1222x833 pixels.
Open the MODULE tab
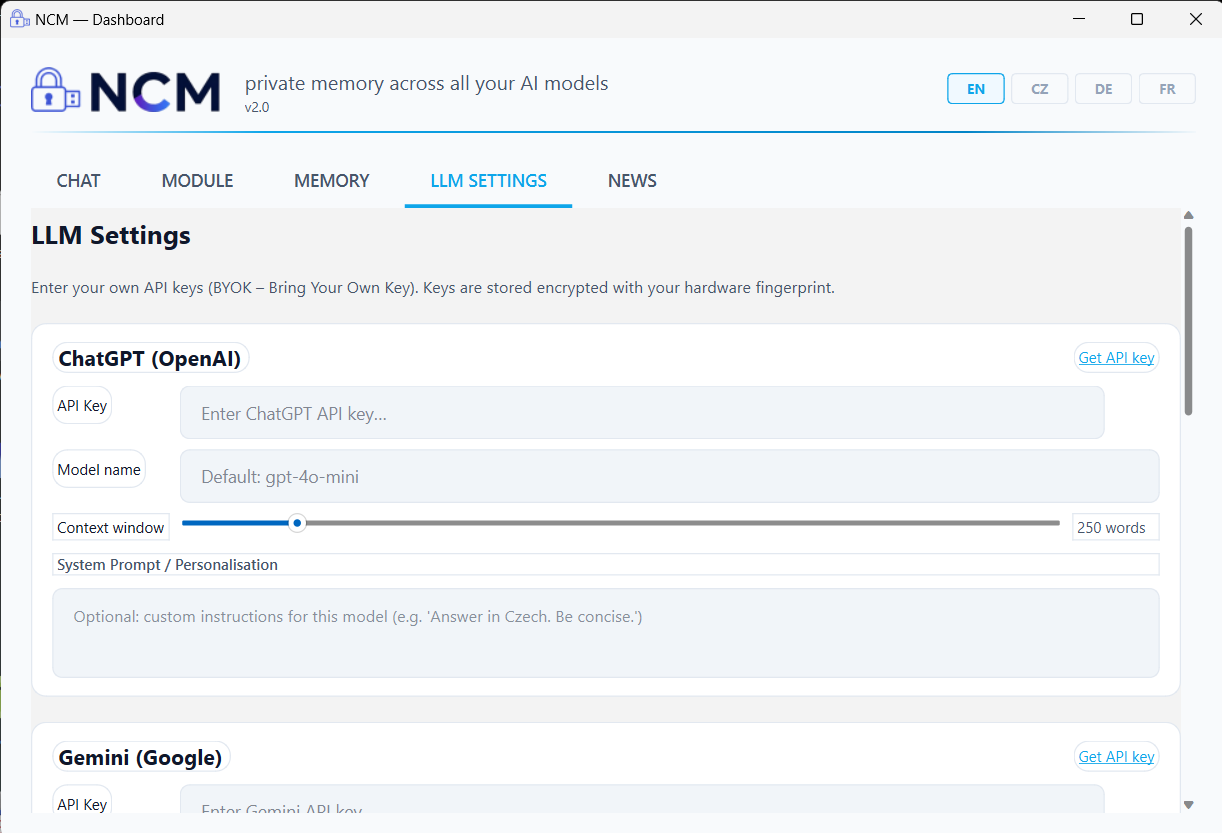(197, 181)
